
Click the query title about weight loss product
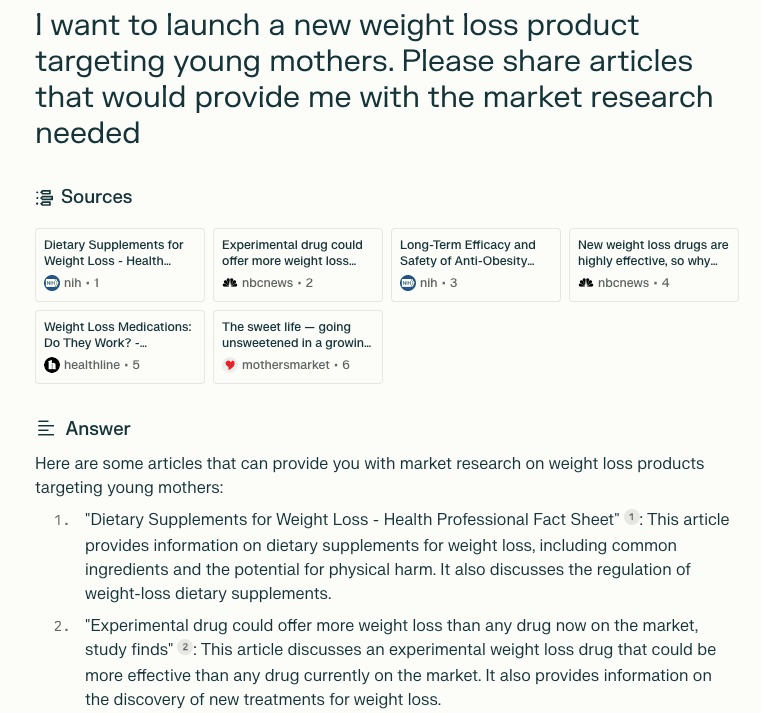point(374,79)
